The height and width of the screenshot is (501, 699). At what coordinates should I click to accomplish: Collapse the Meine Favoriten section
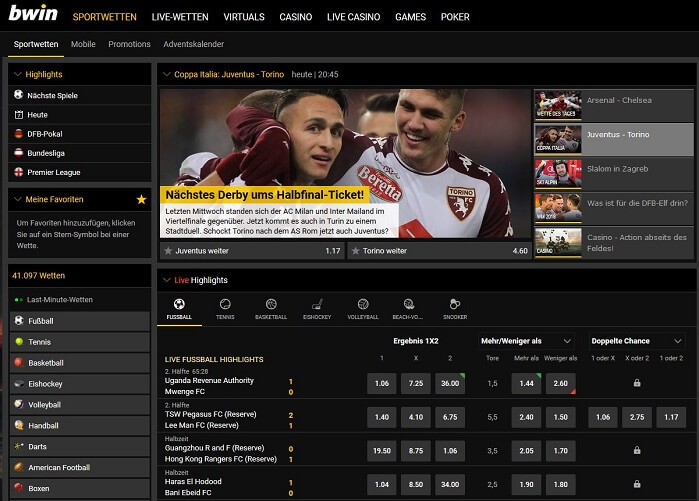coord(18,199)
